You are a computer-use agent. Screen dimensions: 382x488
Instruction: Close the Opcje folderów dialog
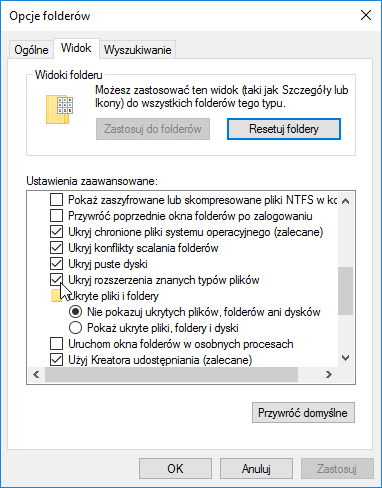(366, 15)
